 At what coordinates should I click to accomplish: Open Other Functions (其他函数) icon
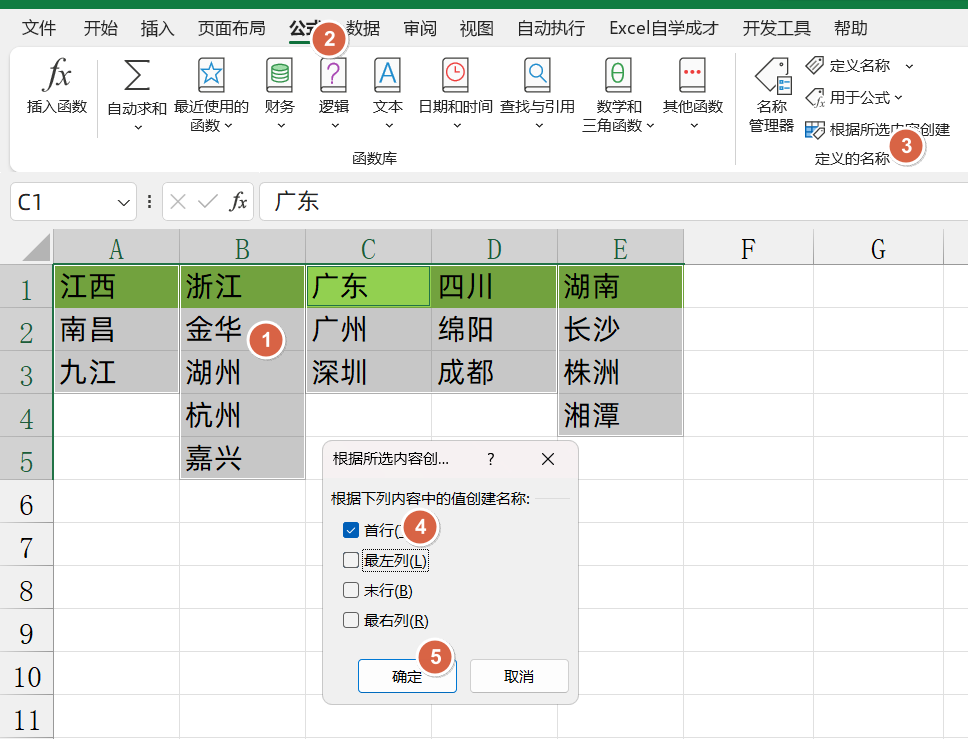693,75
